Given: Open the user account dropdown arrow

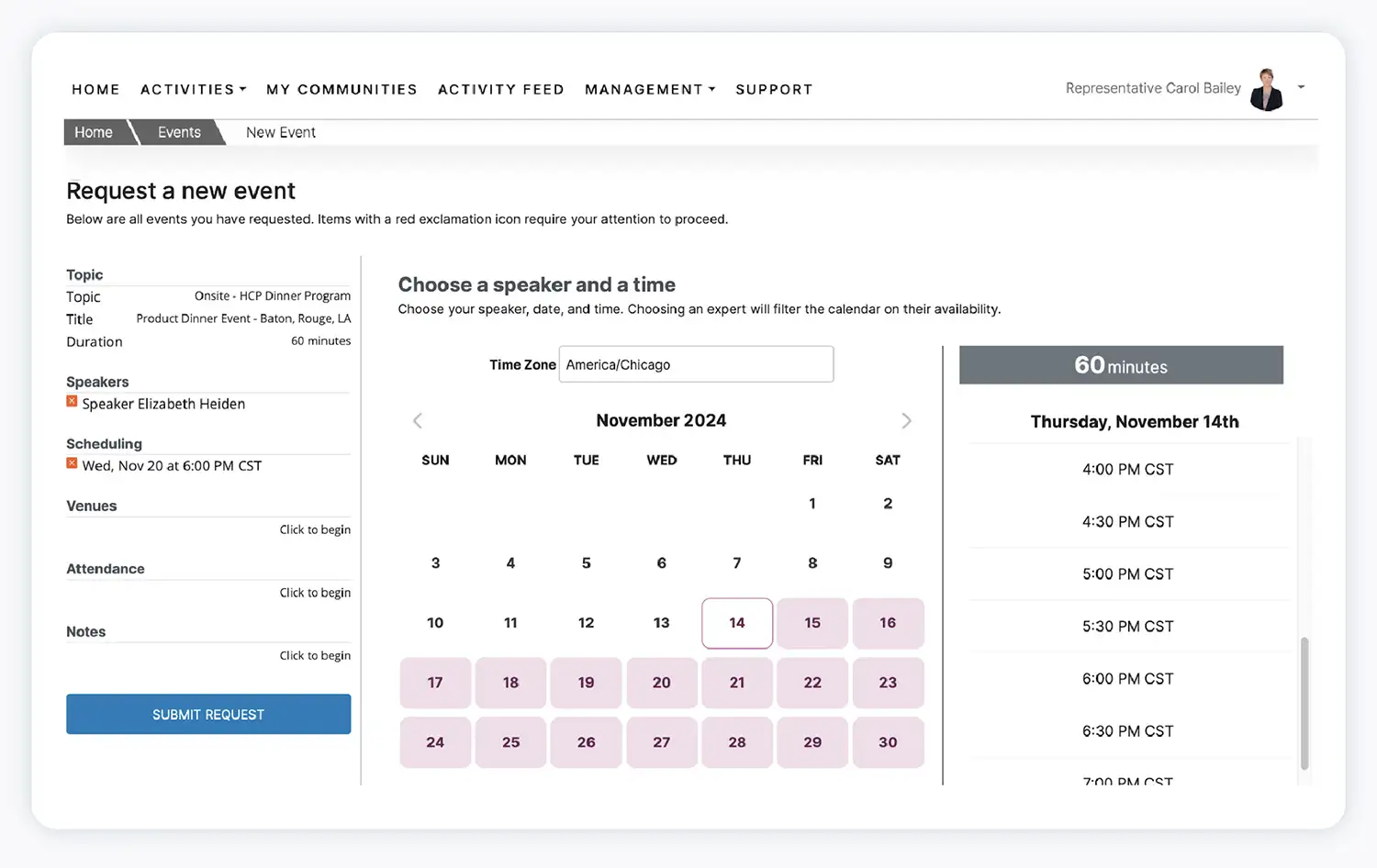Looking at the screenshot, I should [x=1301, y=87].
